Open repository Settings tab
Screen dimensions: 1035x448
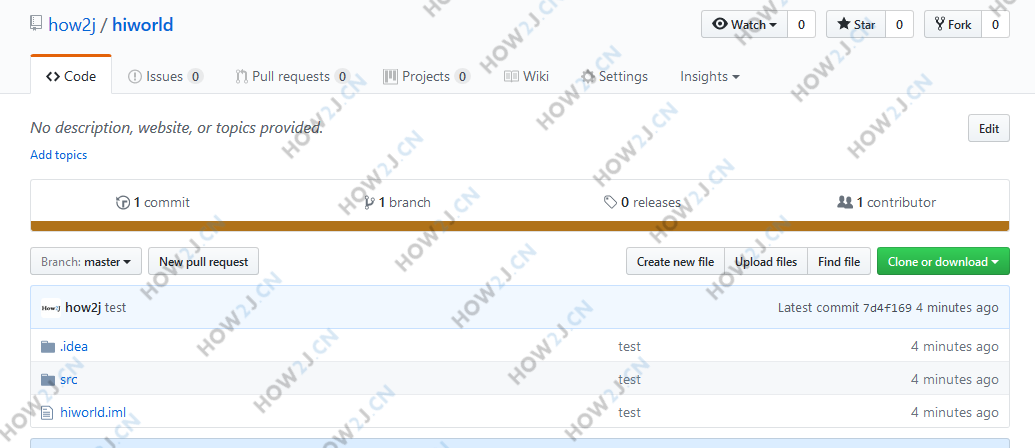point(615,77)
